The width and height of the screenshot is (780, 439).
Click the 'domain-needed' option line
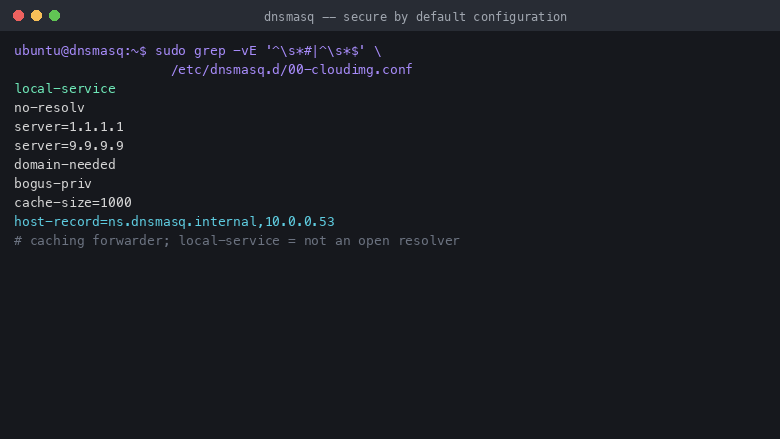click(x=65, y=165)
